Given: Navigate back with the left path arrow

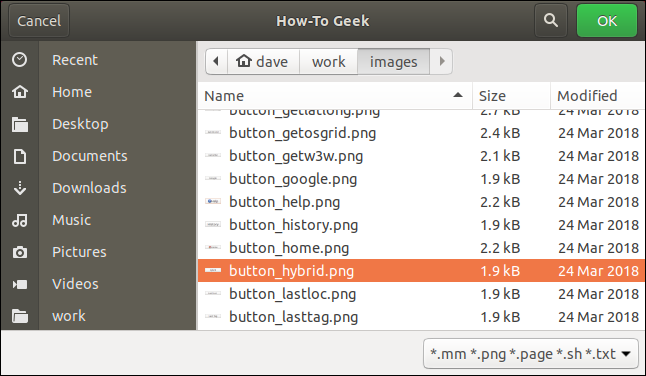Looking at the screenshot, I should [216, 61].
